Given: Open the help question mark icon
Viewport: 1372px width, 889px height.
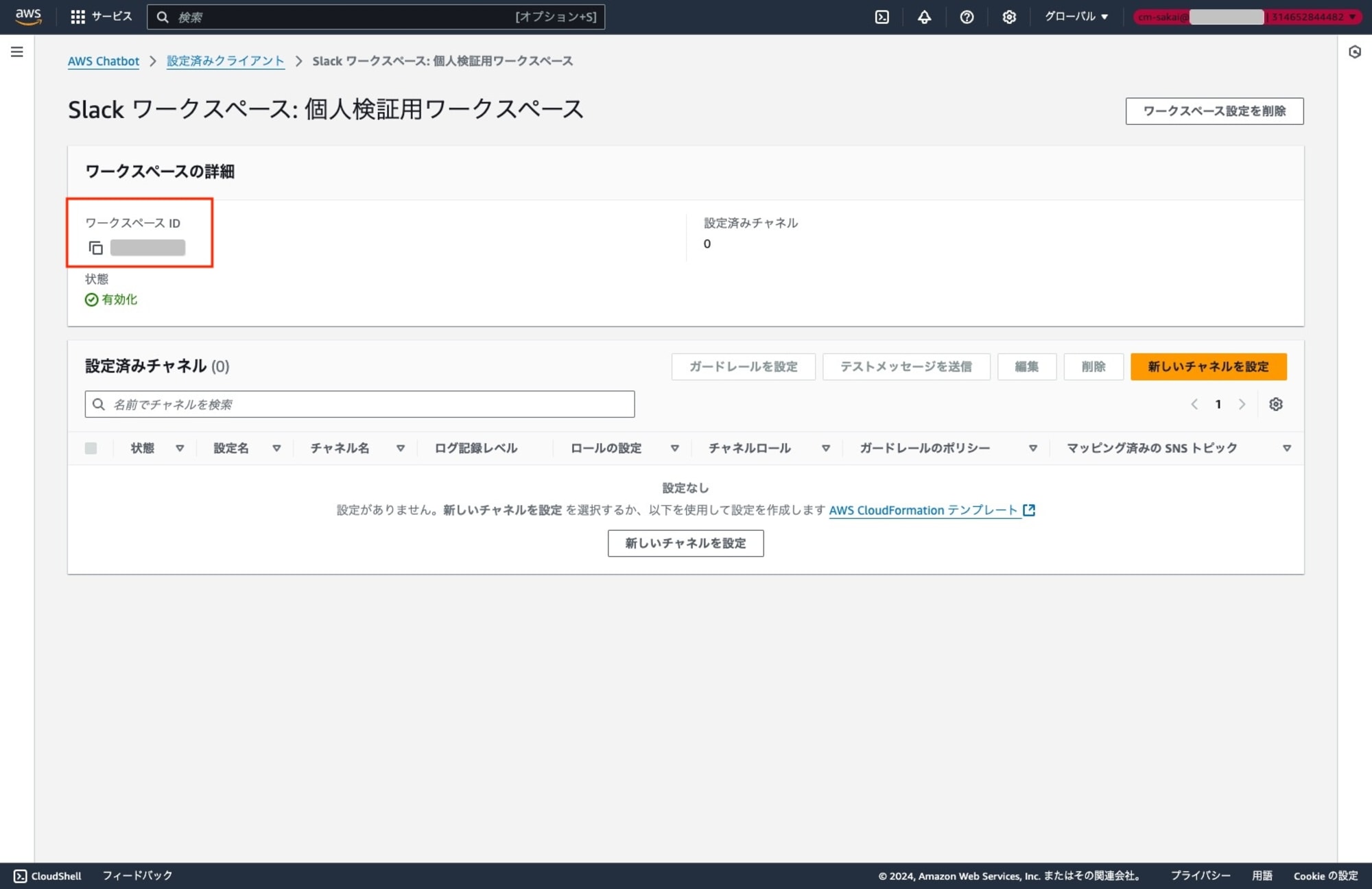Looking at the screenshot, I should pos(967,17).
